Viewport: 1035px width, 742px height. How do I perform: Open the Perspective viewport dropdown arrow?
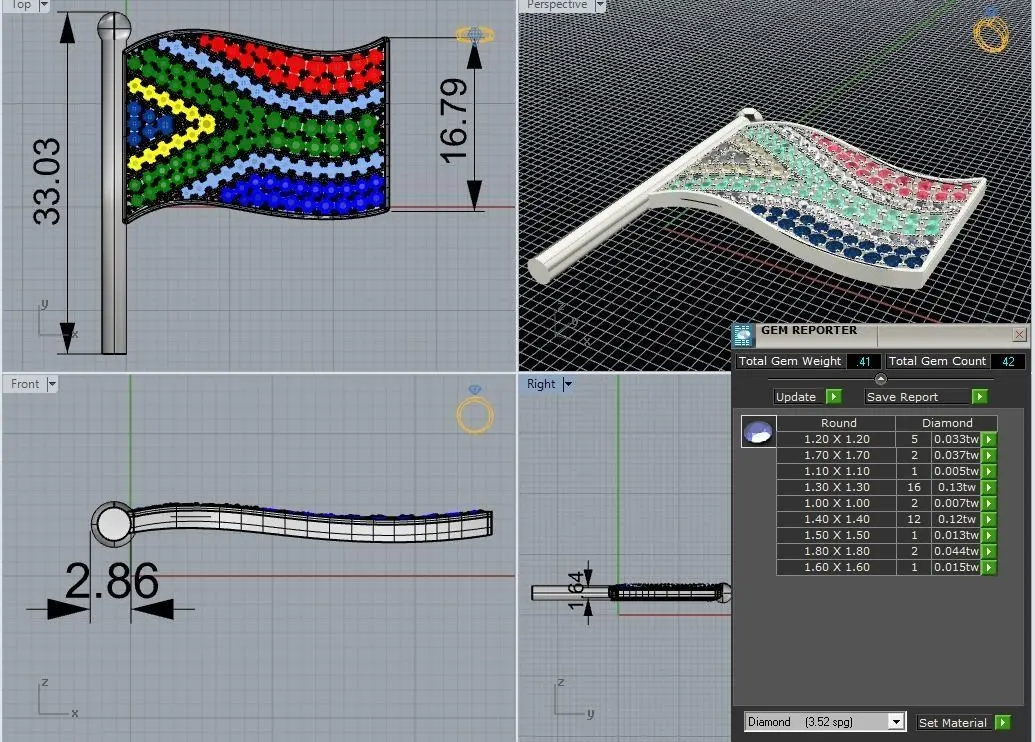(x=600, y=5)
